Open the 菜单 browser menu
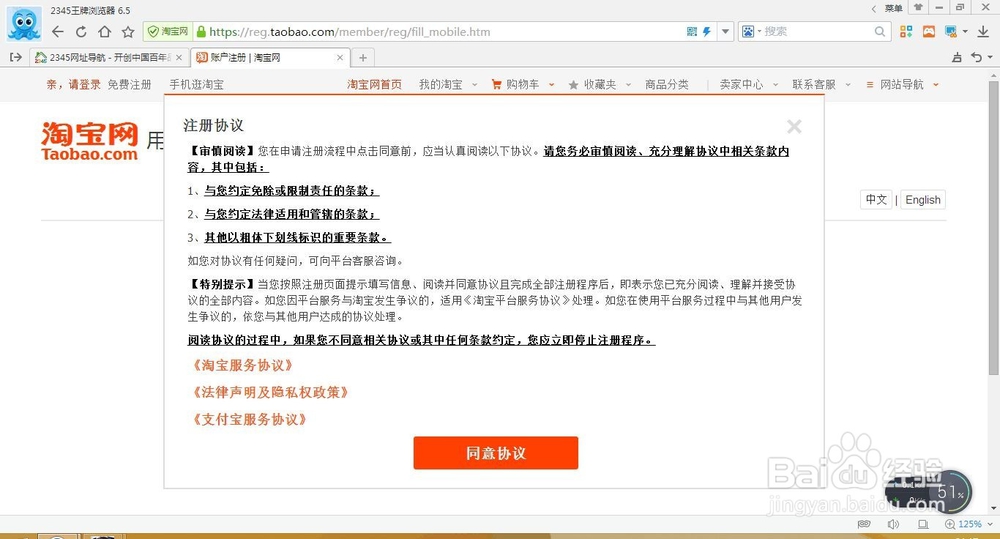The width and height of the screenshot is (1000, 539). coord(893,8)
